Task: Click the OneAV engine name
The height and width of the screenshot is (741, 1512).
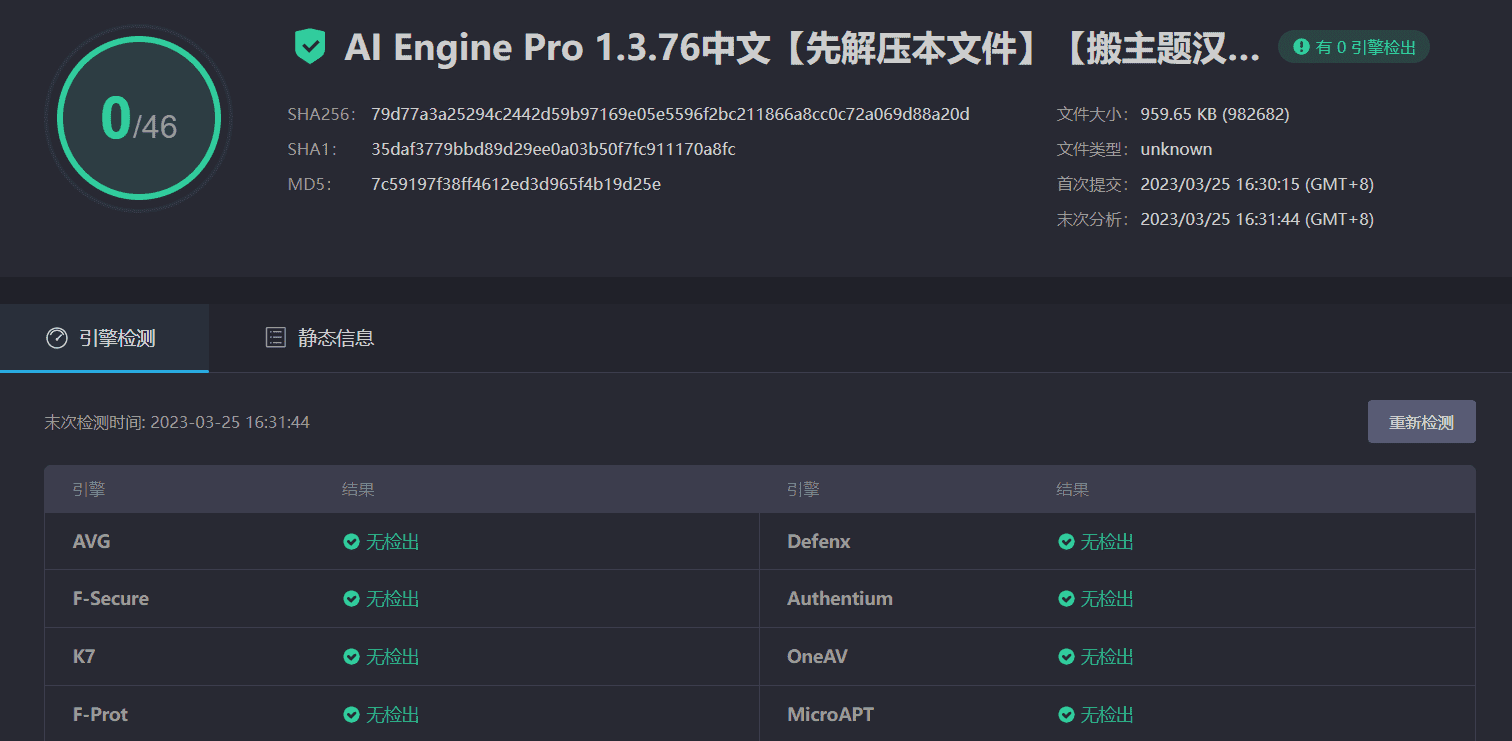Action: (x=817, y=657)
